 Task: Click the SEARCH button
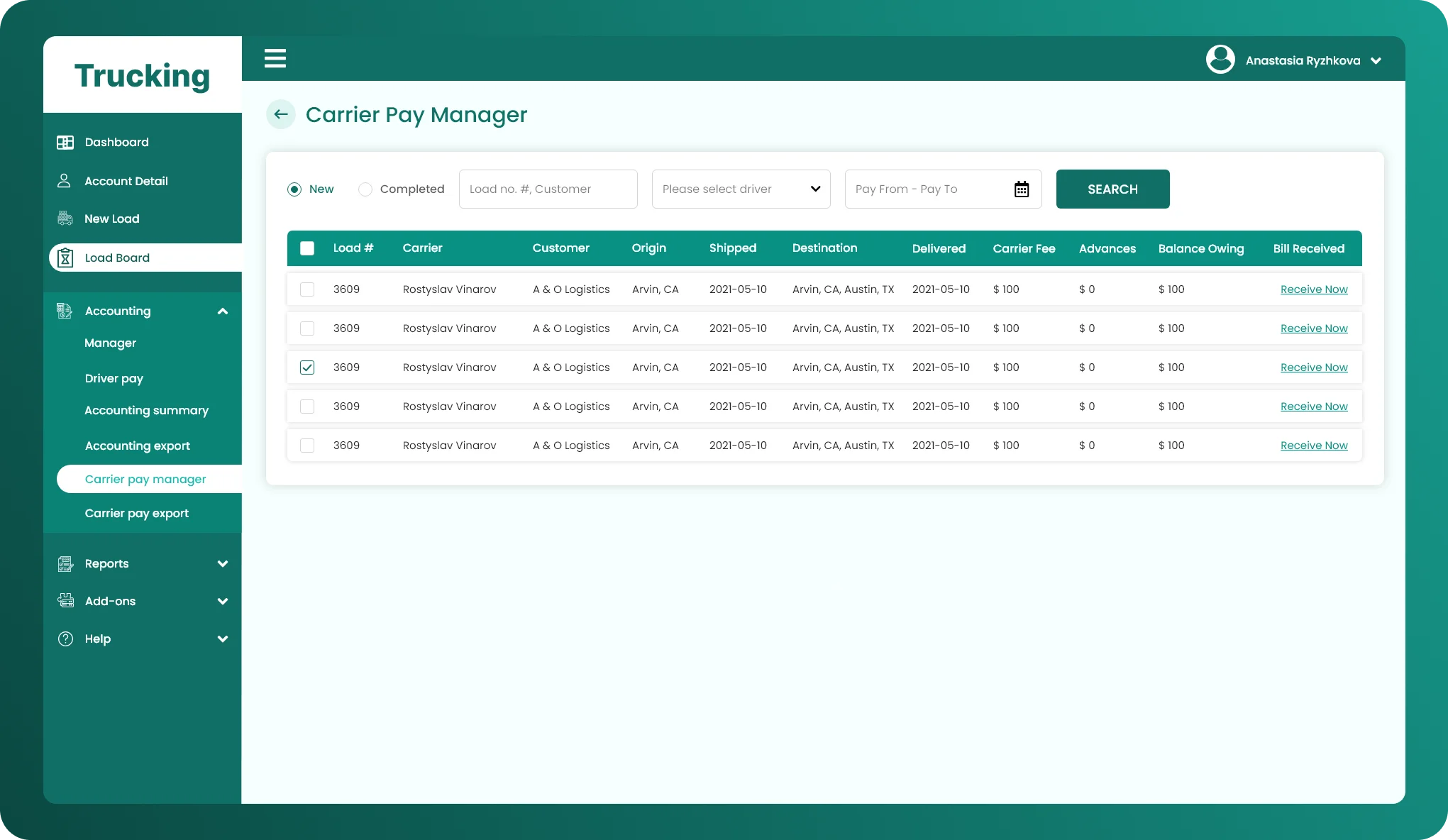click(x=1112, y=189)
